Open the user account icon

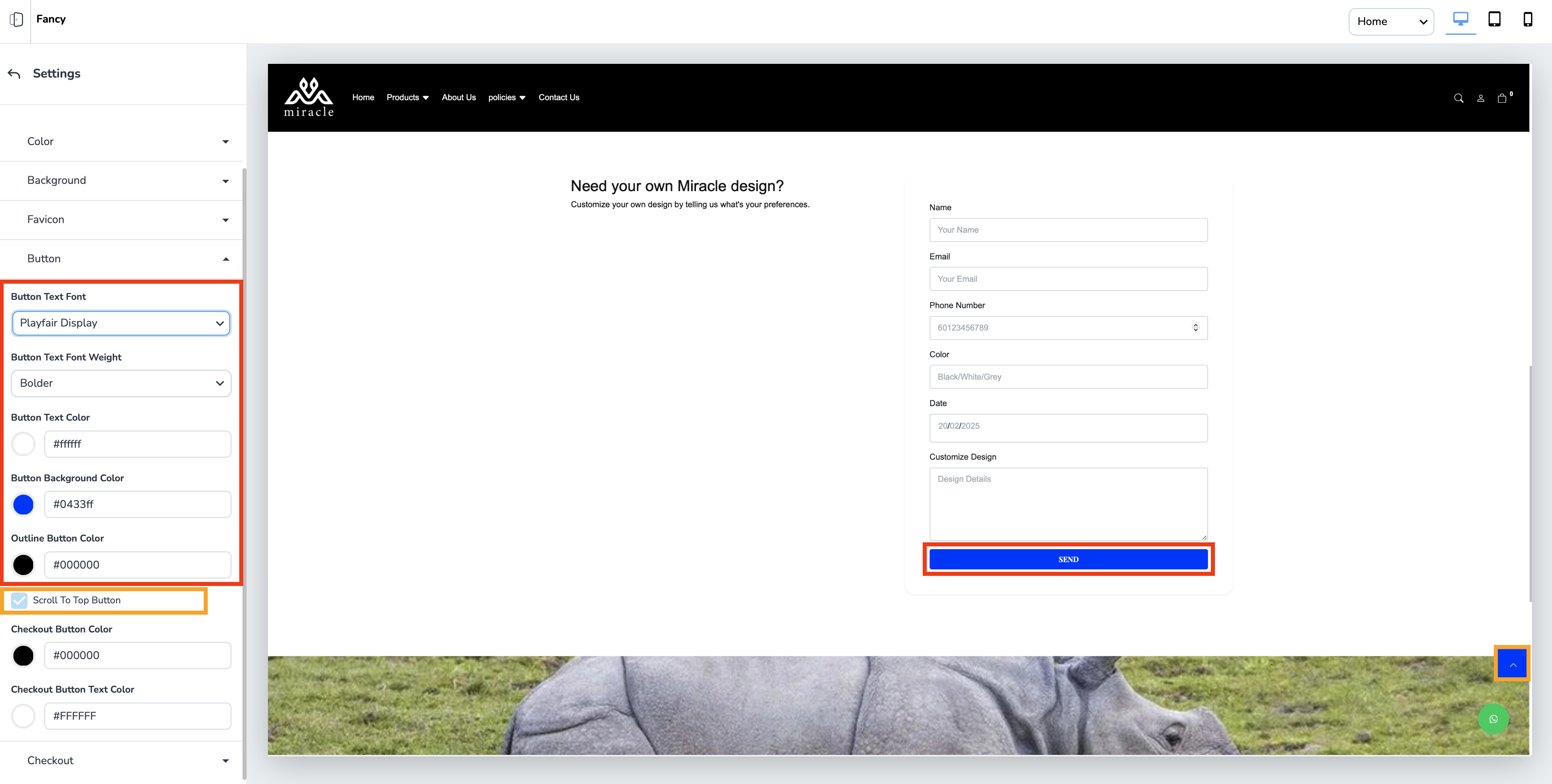pyautogui.click(x=1480, y=98)
